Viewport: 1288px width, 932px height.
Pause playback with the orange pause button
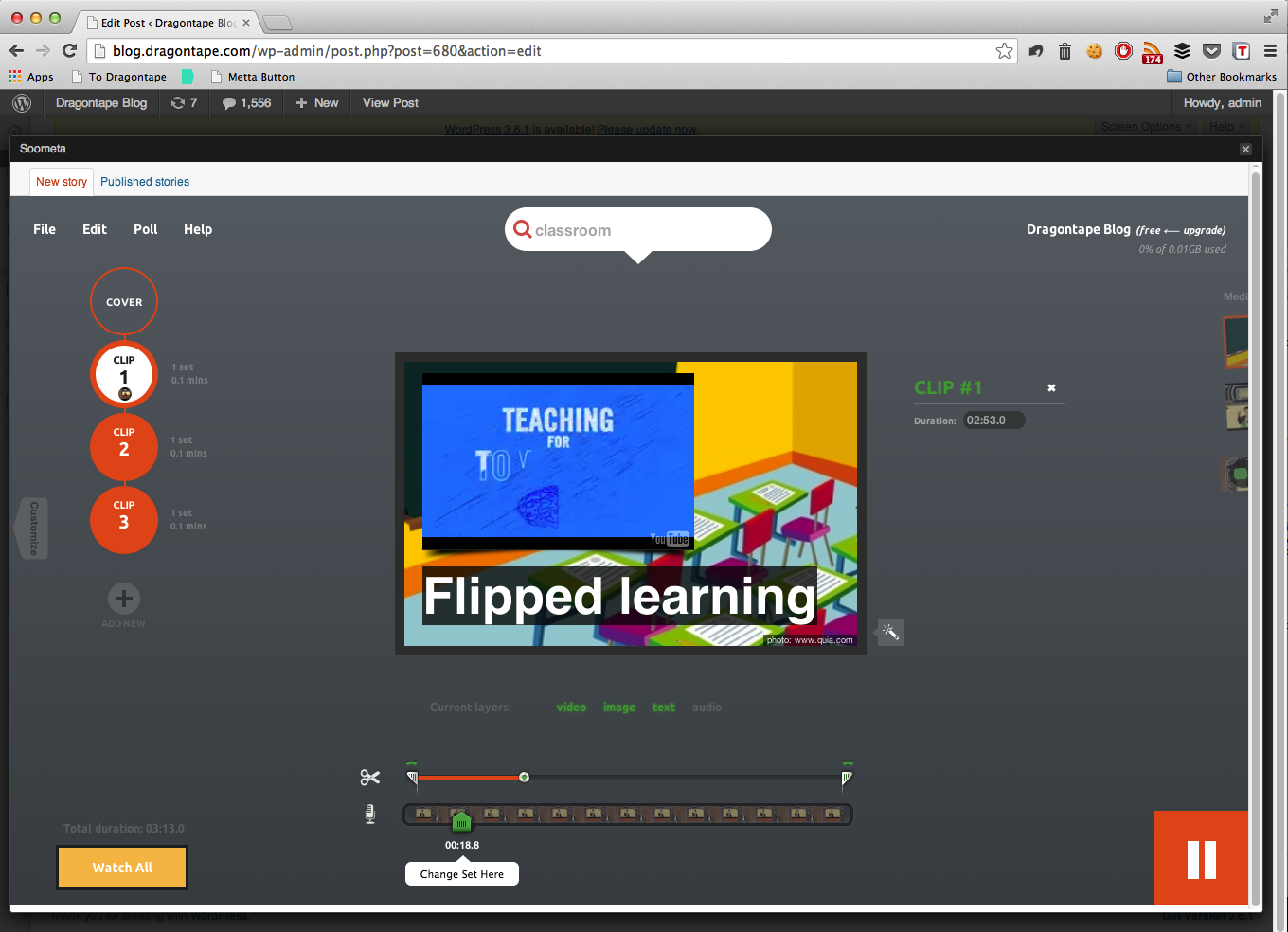tap(1201, 859)
